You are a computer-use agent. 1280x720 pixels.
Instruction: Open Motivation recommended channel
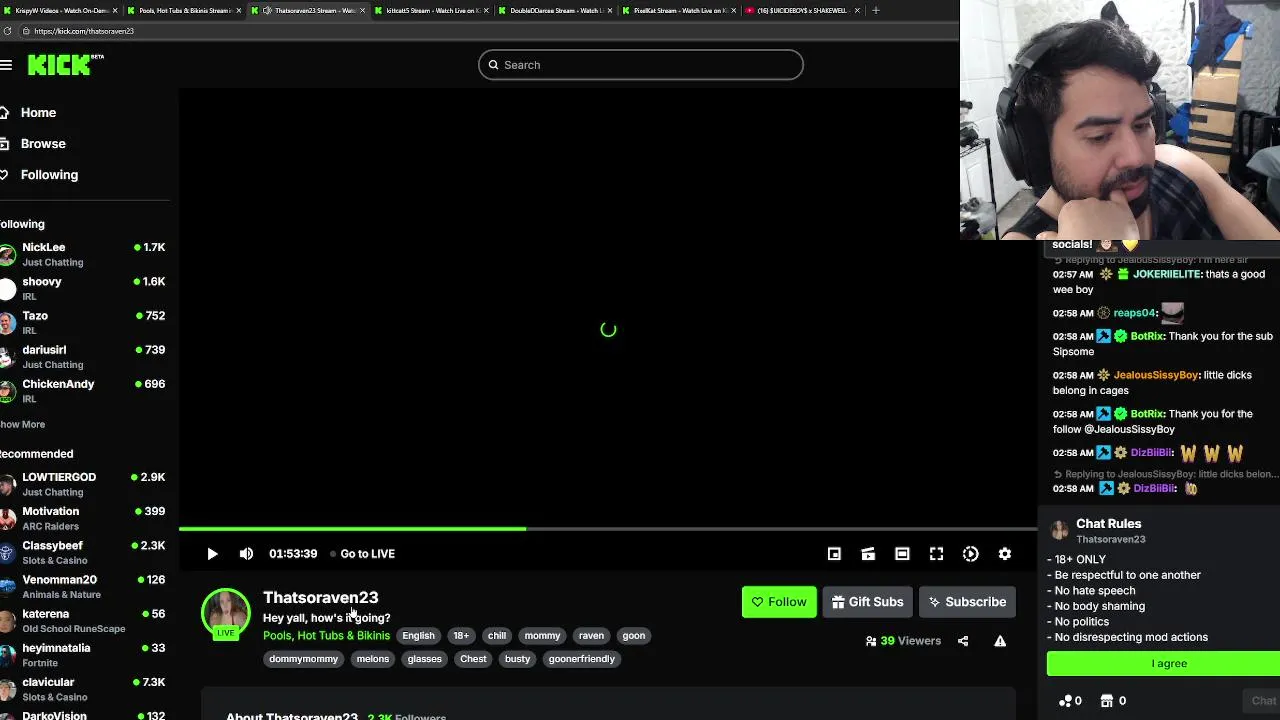point(85,518)
